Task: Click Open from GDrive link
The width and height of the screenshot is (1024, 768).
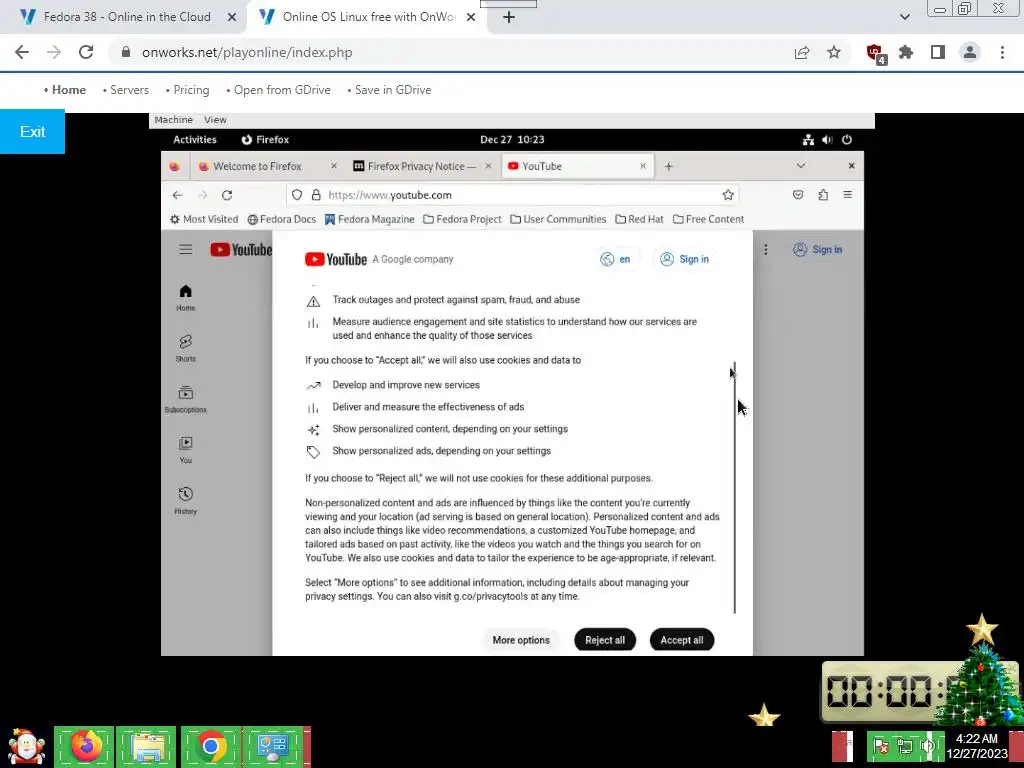Action: point(282,90)
